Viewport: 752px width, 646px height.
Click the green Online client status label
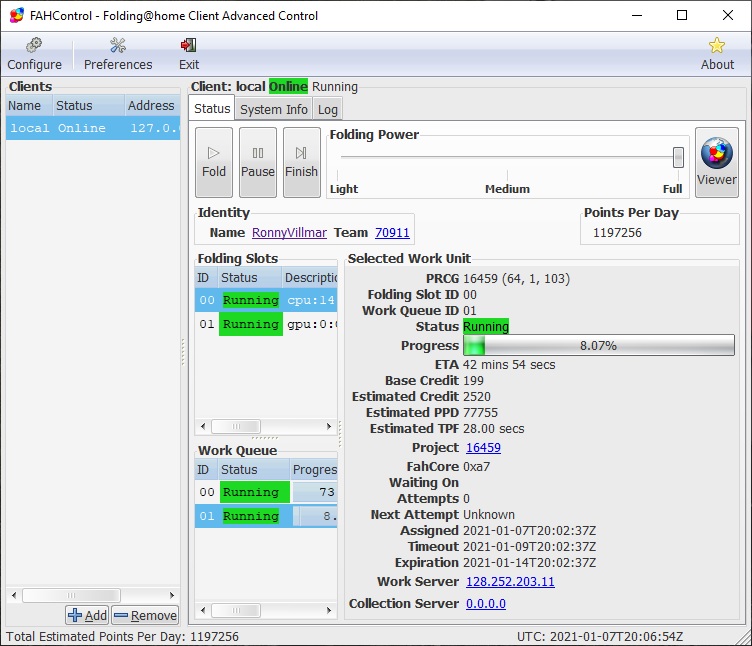point(288,86)
